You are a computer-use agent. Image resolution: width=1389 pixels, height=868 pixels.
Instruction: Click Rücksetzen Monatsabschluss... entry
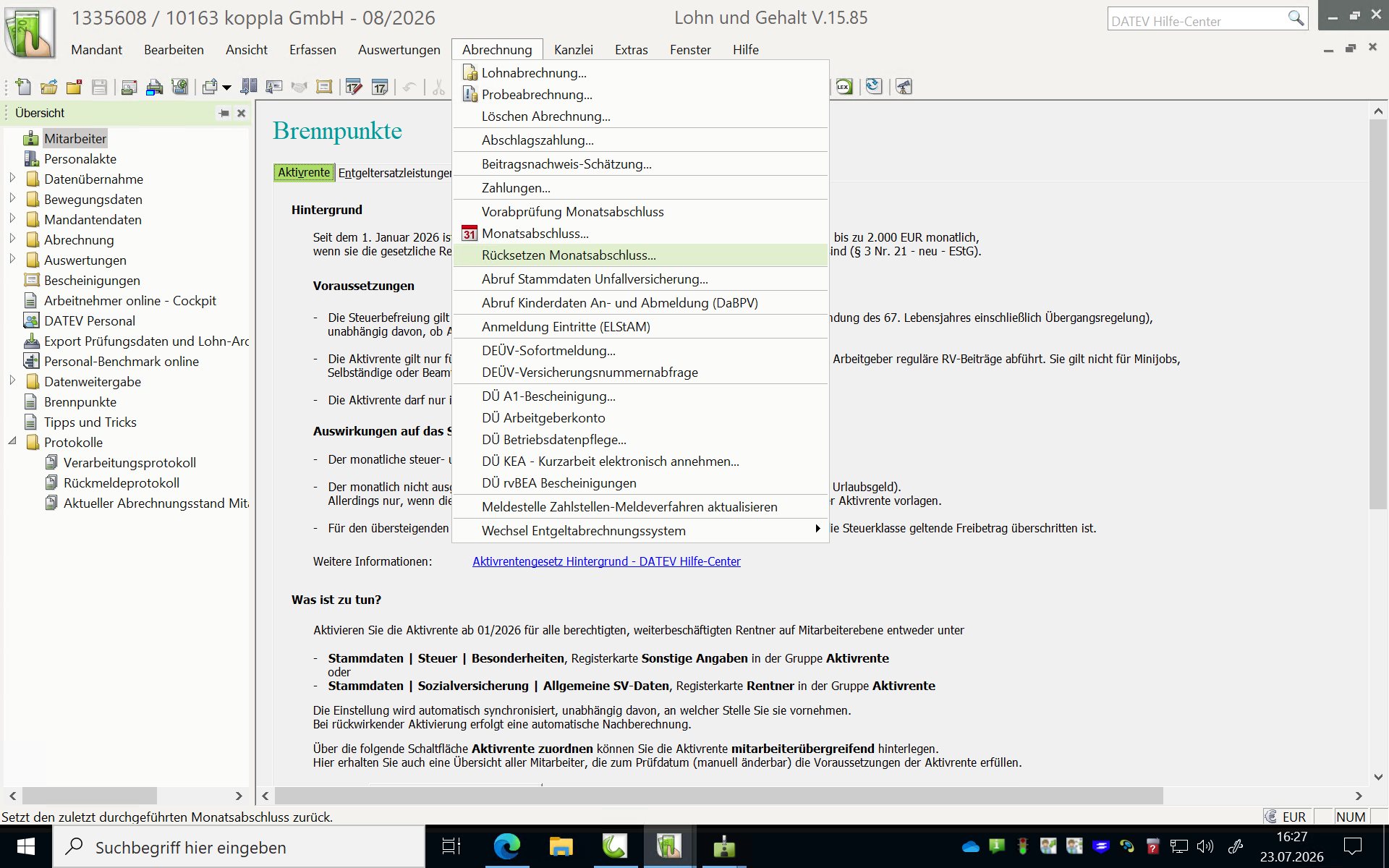(640, 255)
